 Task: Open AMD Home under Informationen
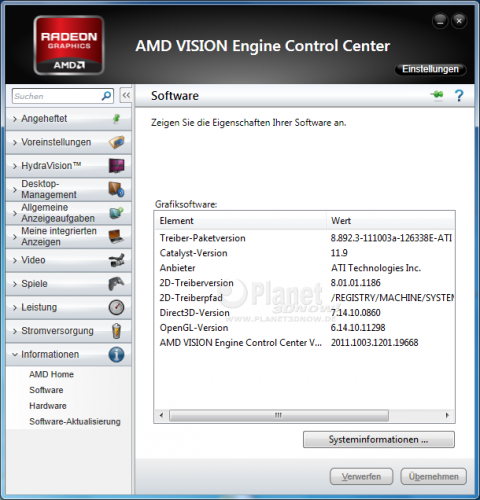click(51, 374)
